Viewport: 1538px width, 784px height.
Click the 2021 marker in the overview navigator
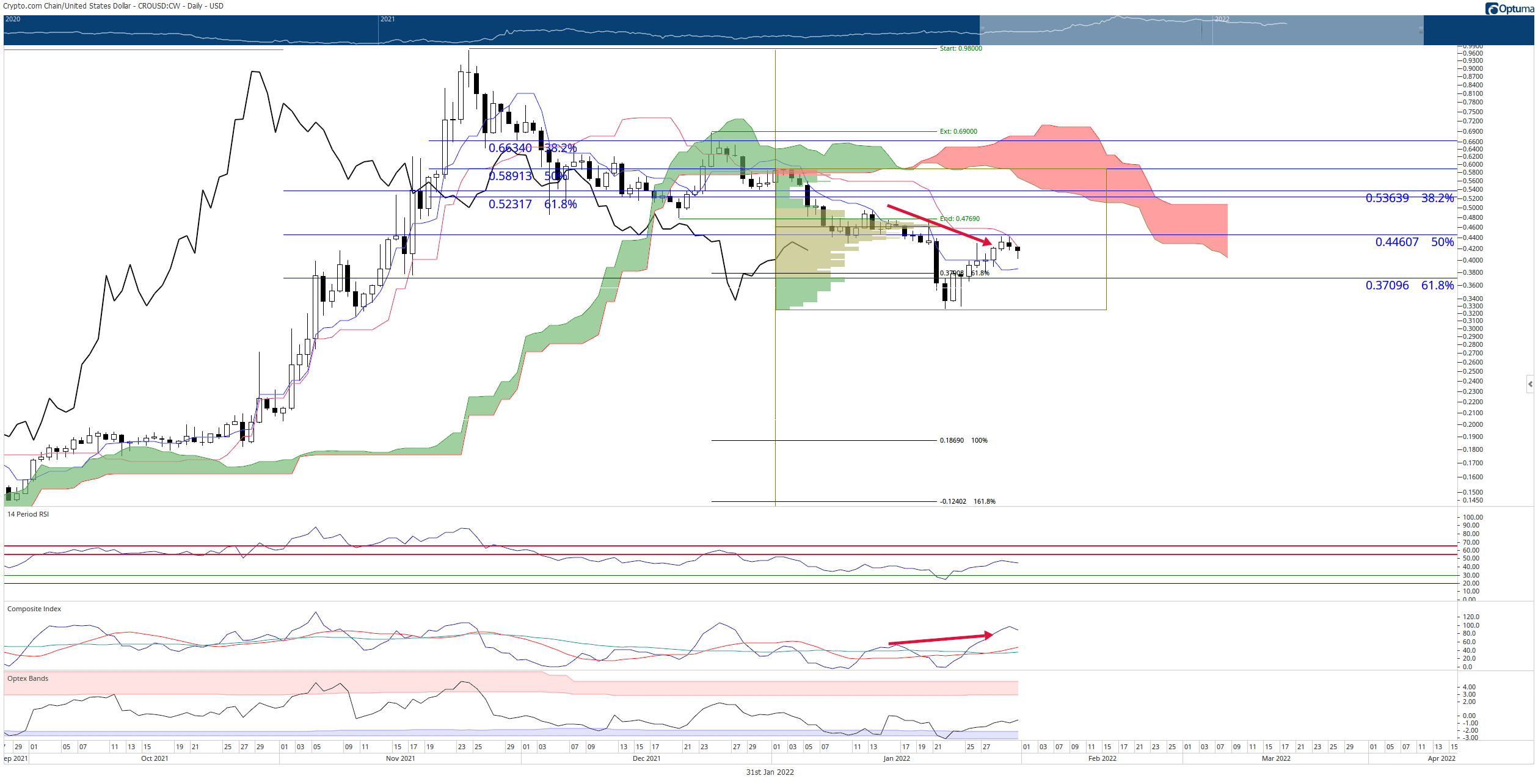click(387, 20)
